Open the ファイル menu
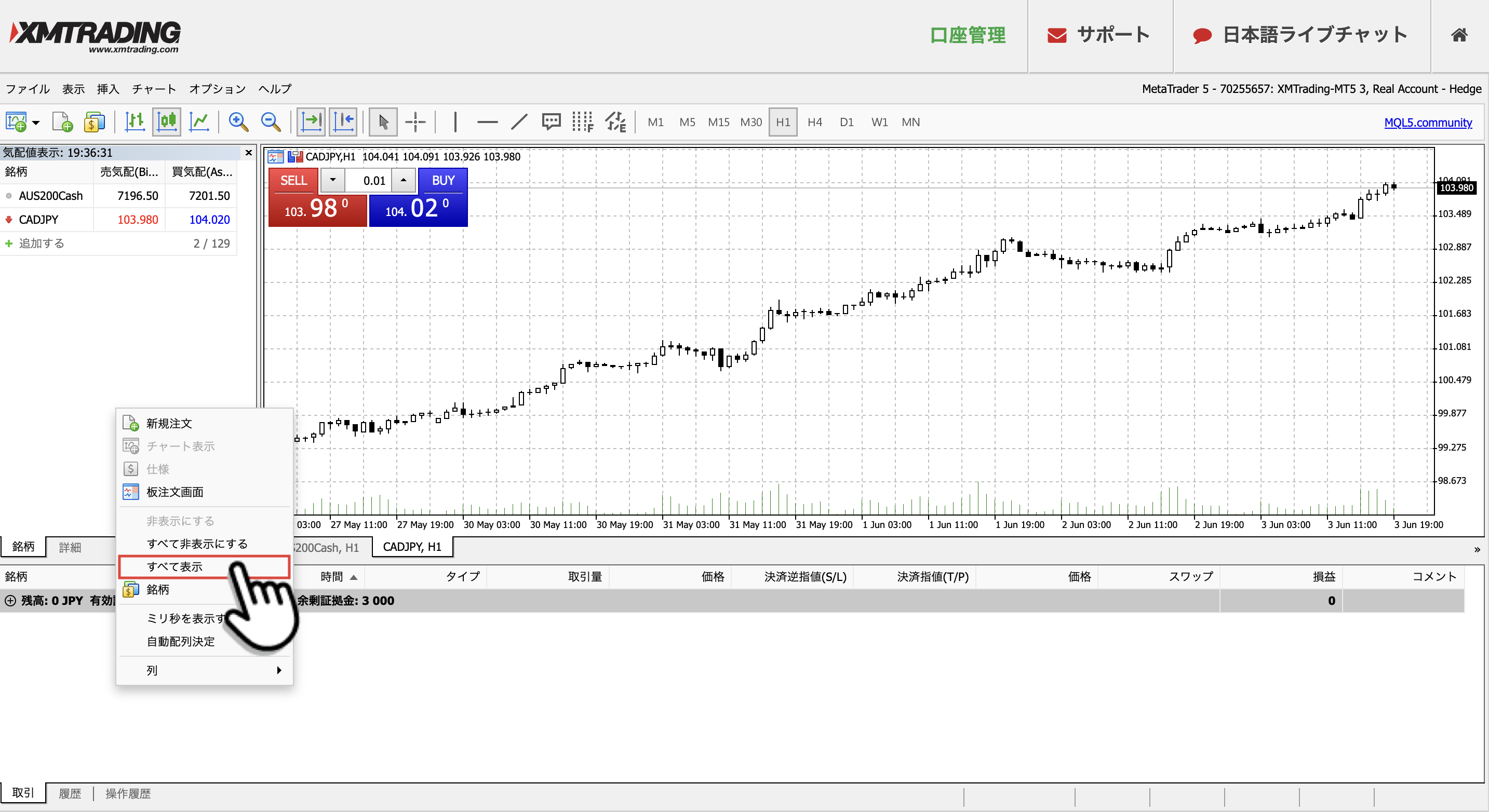The height and width of the screenshot is (812, 1489). click(x=28, y=88)
